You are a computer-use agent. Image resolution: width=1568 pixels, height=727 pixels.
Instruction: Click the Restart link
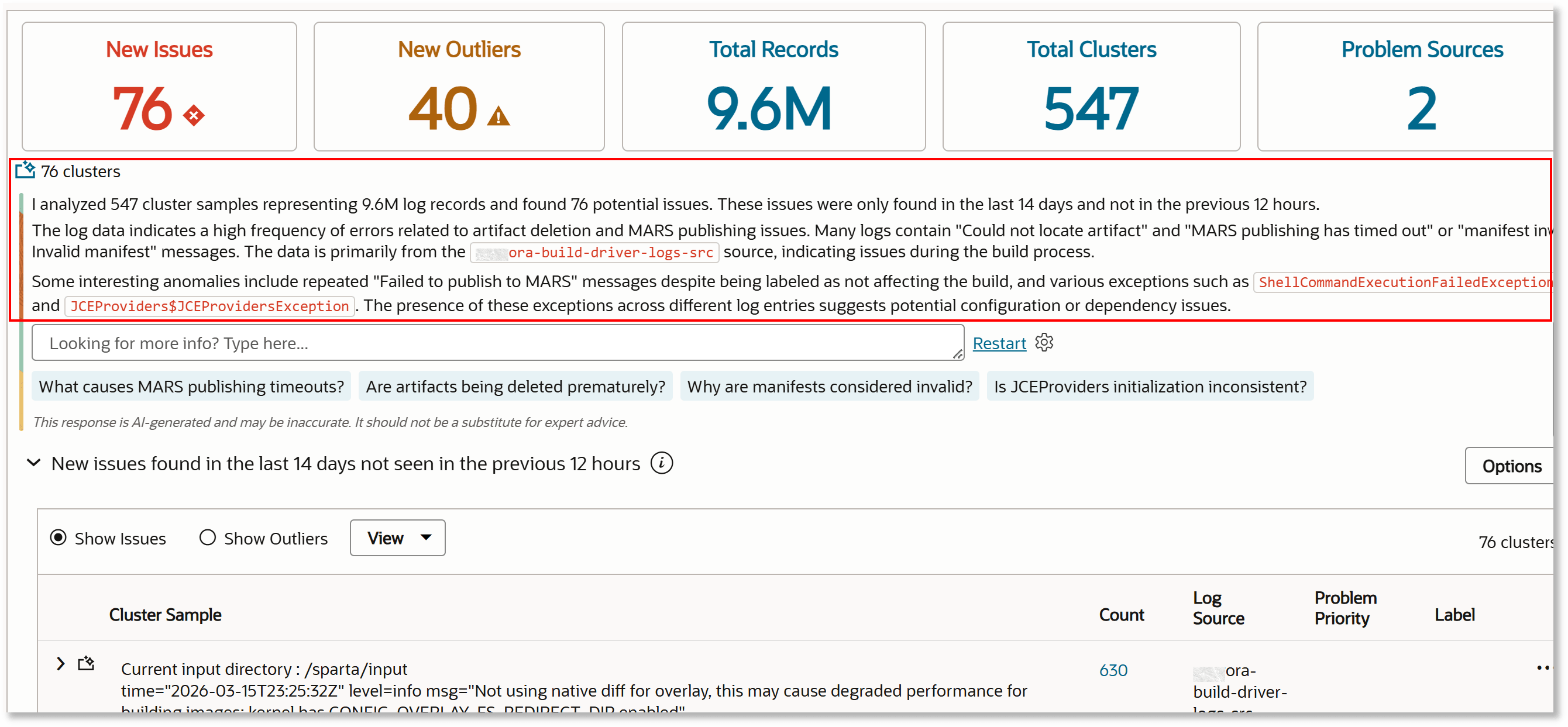click(x=999, y=343)
